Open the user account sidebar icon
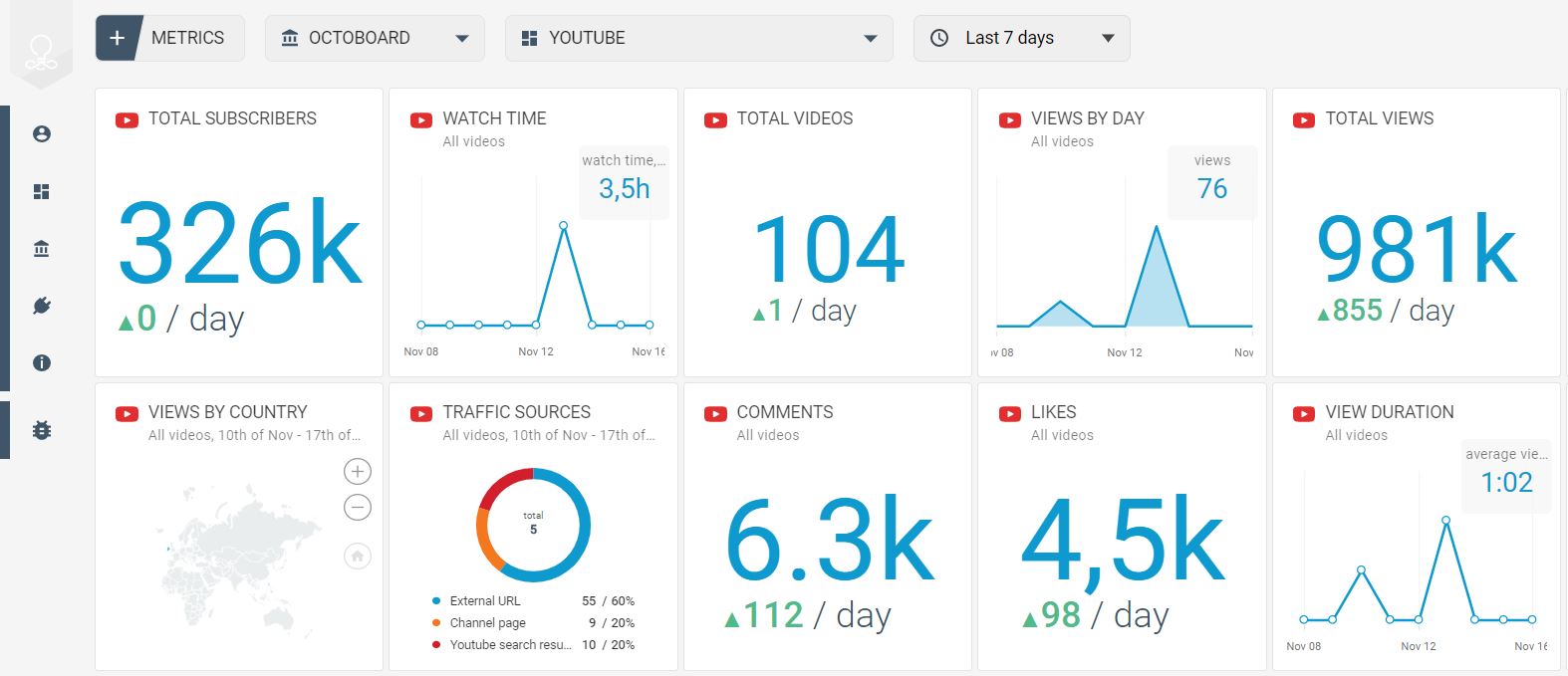1568x676 pixels. tap(42, 133)
